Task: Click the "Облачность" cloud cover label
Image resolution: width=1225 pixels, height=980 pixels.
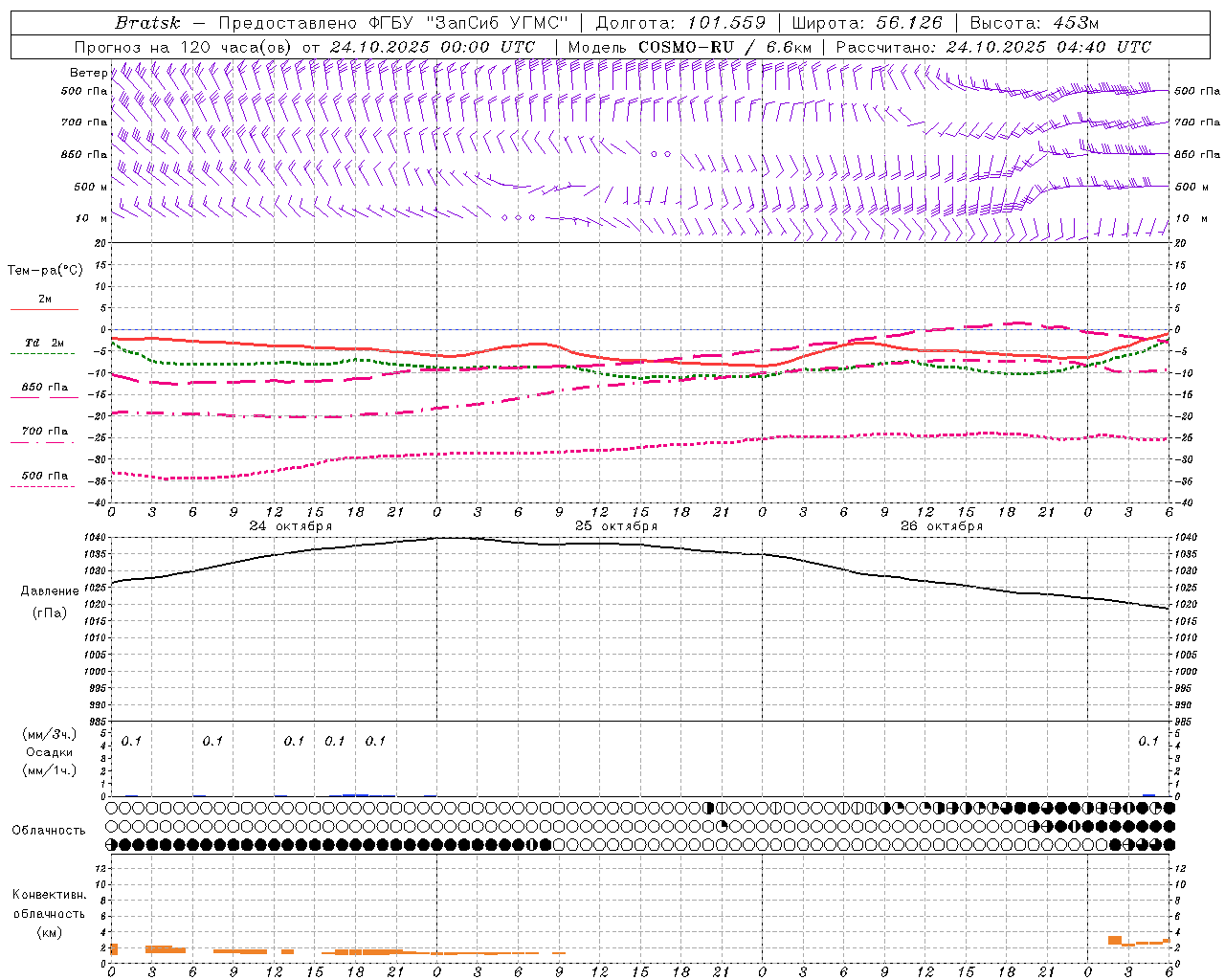Action: [49, 831]
